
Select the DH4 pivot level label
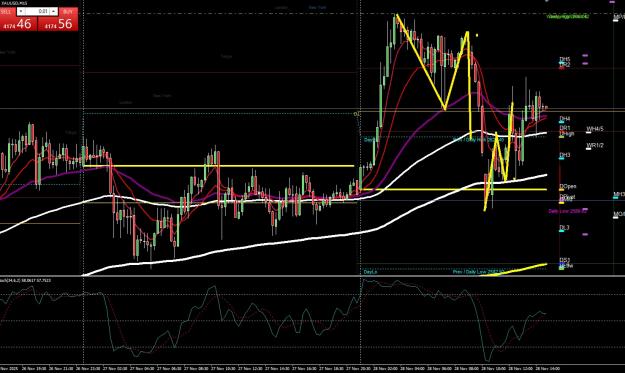point(565,119)
